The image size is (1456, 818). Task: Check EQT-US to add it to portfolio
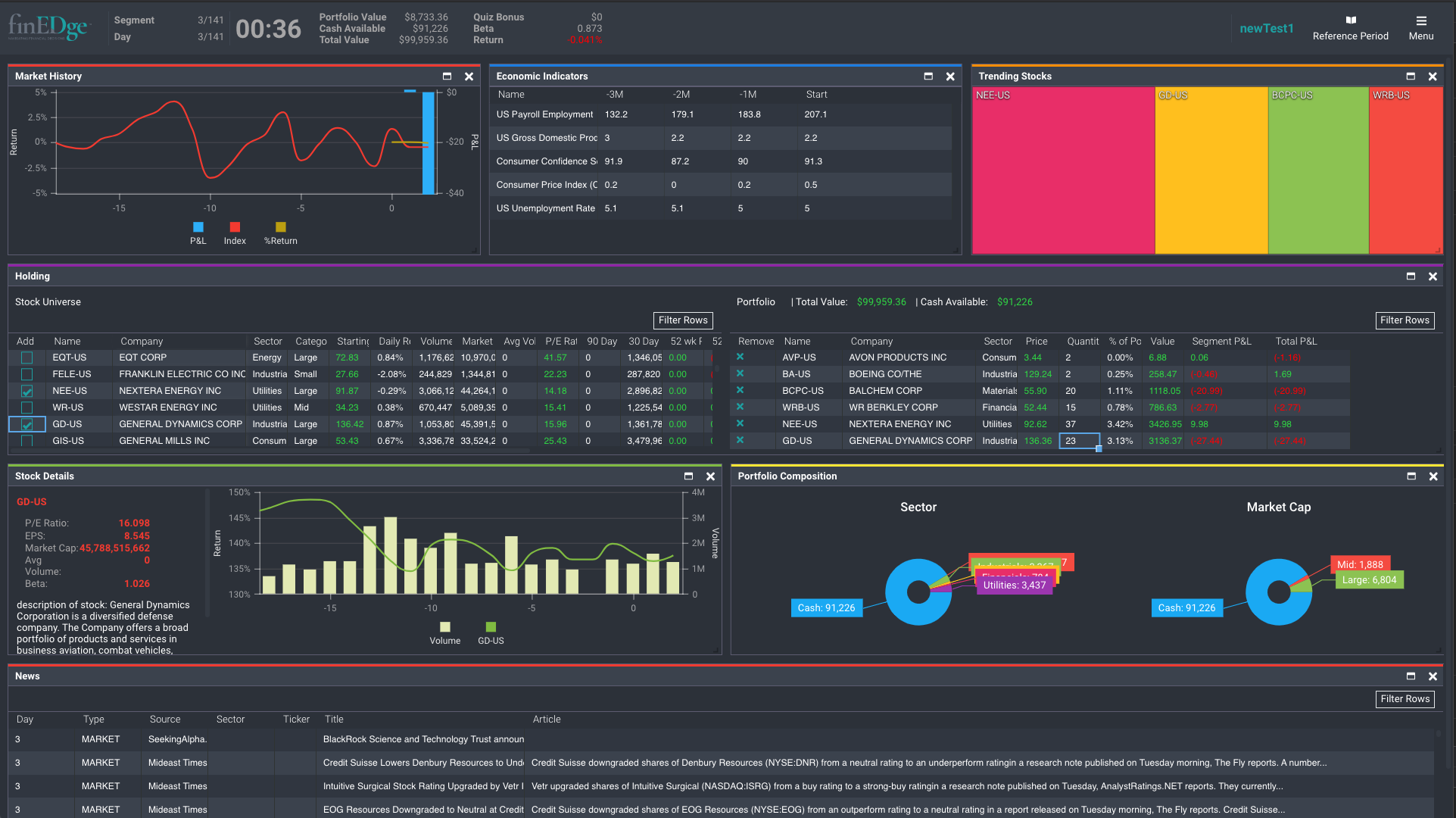[27, 357]
